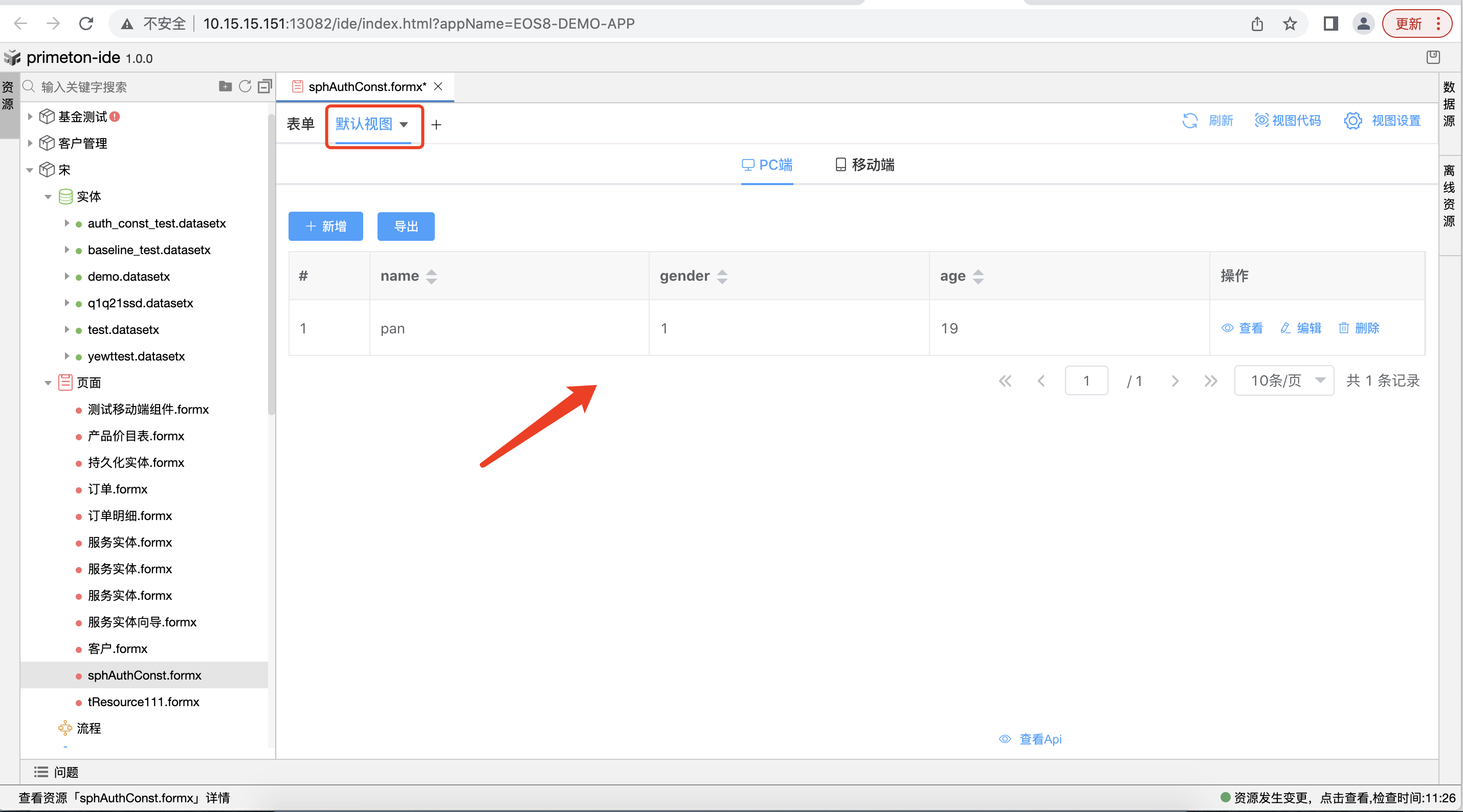Open the 默认视图 view dropdown
The width and height of the screenshot is (1463, 812).
(373, 125)
